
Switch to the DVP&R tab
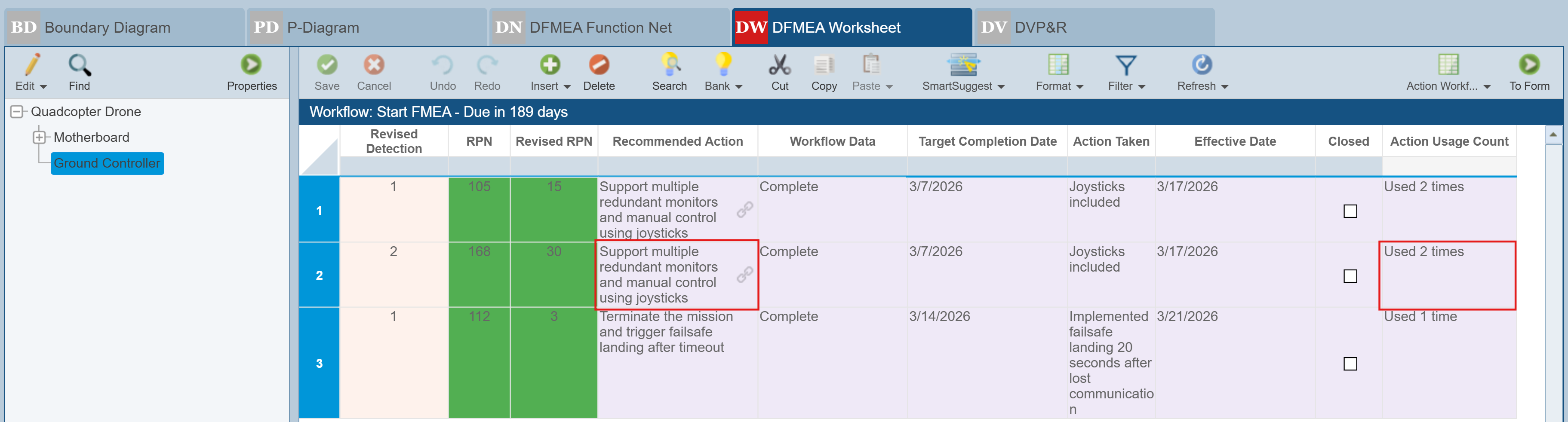(x=1093, y=28)
